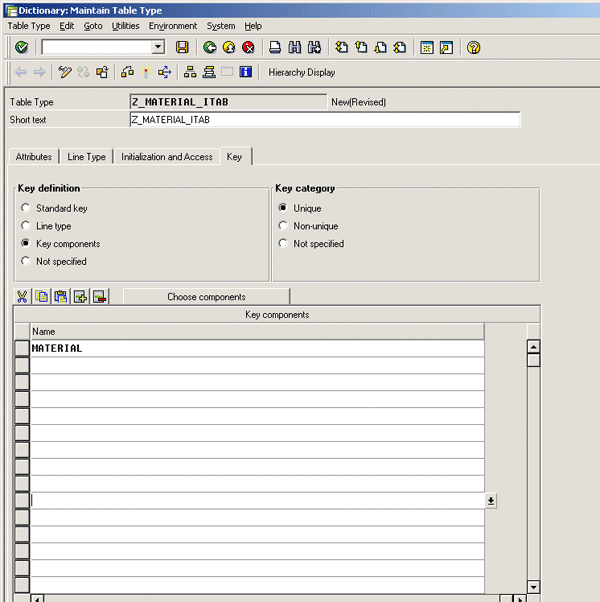Click the Cut scissors icon
Screen dimensions: 600x602
[22, 297]
